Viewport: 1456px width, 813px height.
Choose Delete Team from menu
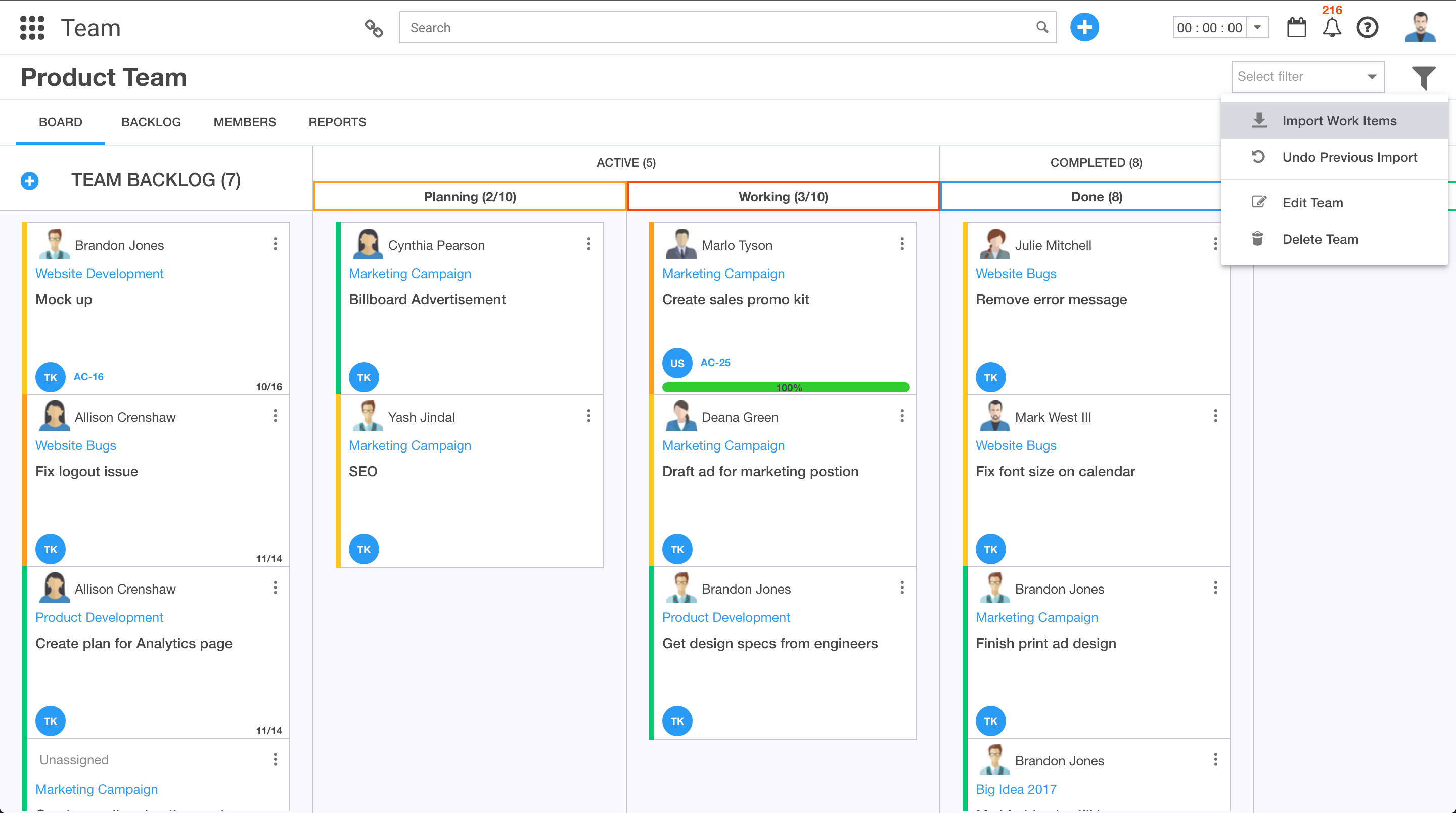pyautogui.click(x=1320, y=239)
